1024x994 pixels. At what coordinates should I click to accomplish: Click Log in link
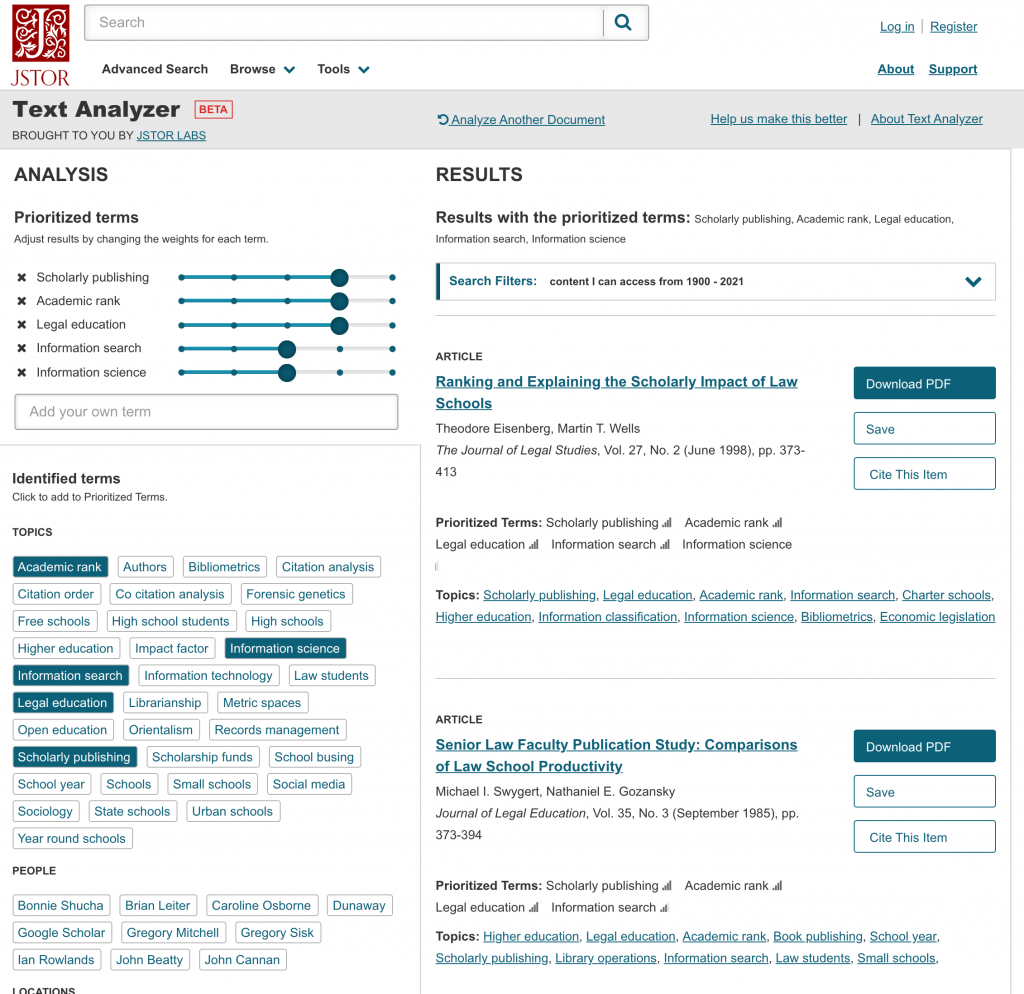pos(897,27)
